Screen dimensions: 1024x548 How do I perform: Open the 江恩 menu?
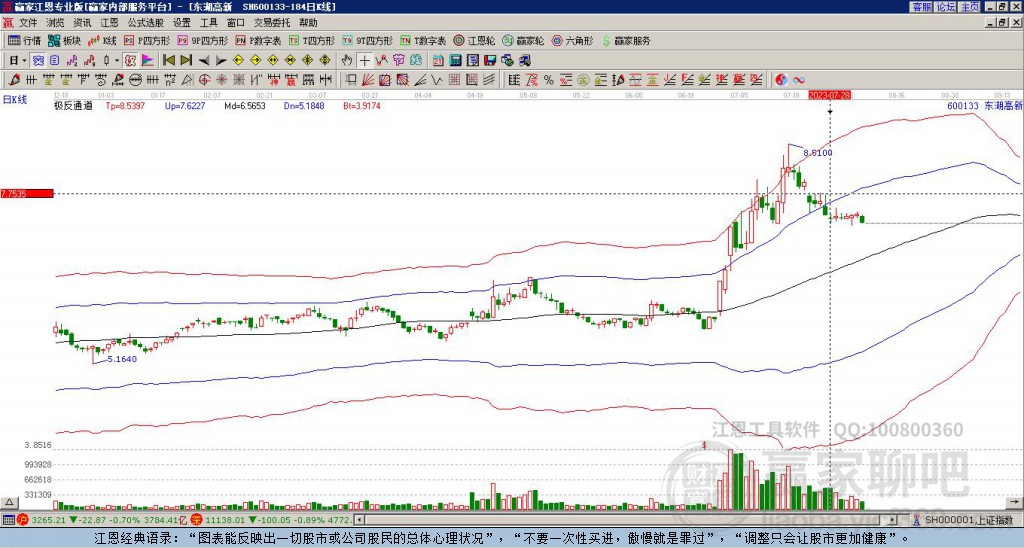tap(110, 23)
